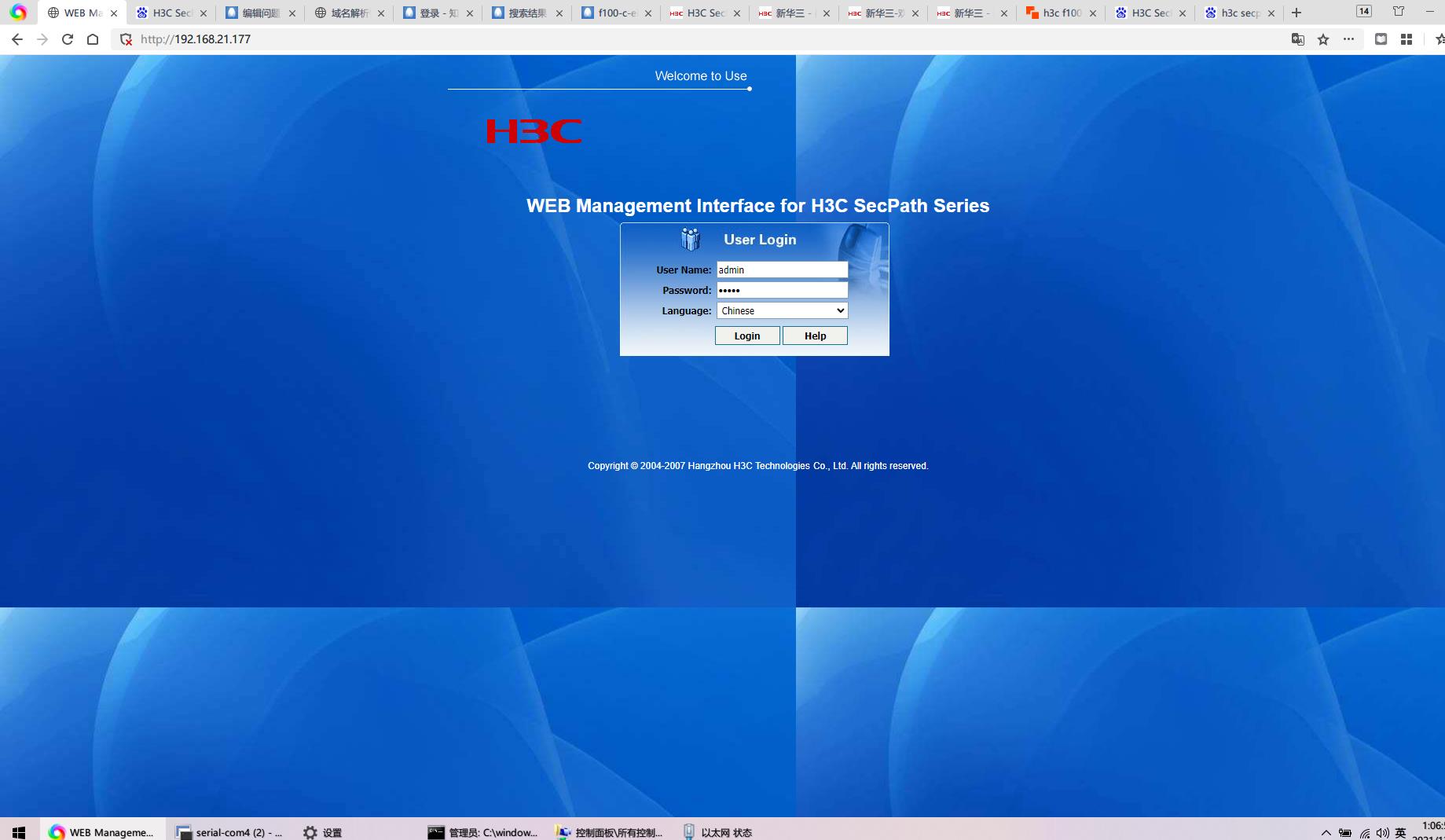1445x840 pixels.
Task: Click the Wi-Fi network tray icon
Action: click(1364, 833)
